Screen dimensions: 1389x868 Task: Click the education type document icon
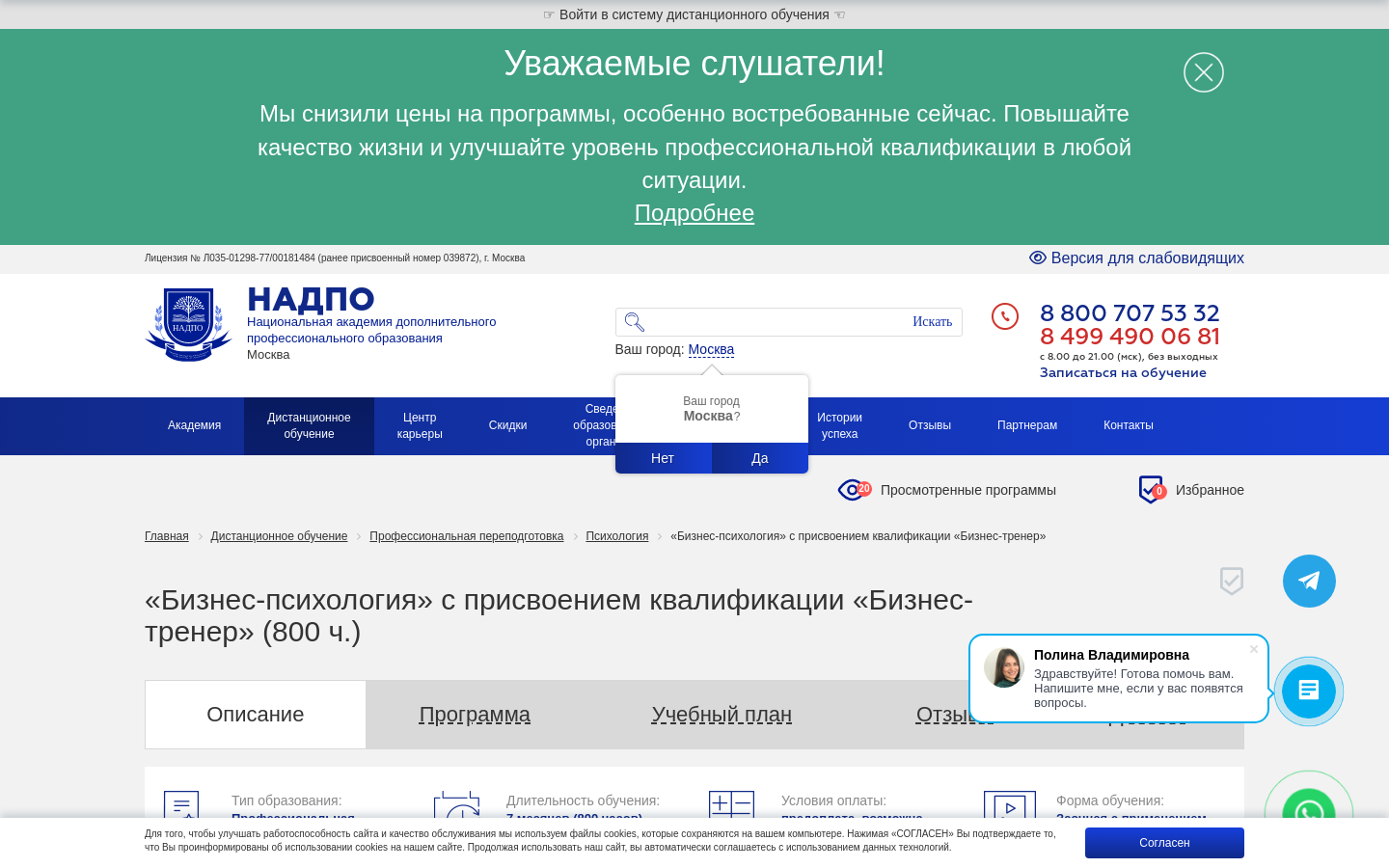(x=181, y=805)
